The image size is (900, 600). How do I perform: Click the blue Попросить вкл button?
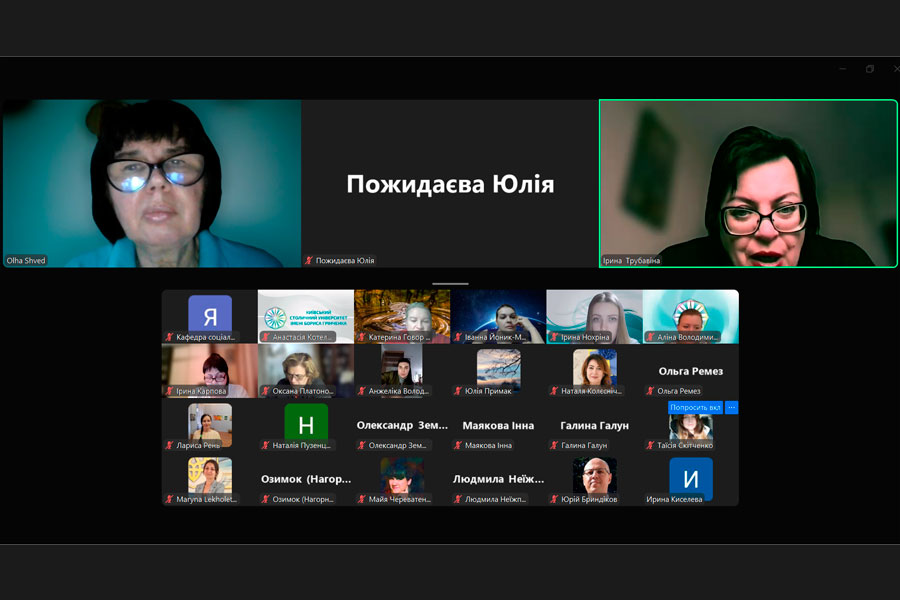(x=695, y=407)
